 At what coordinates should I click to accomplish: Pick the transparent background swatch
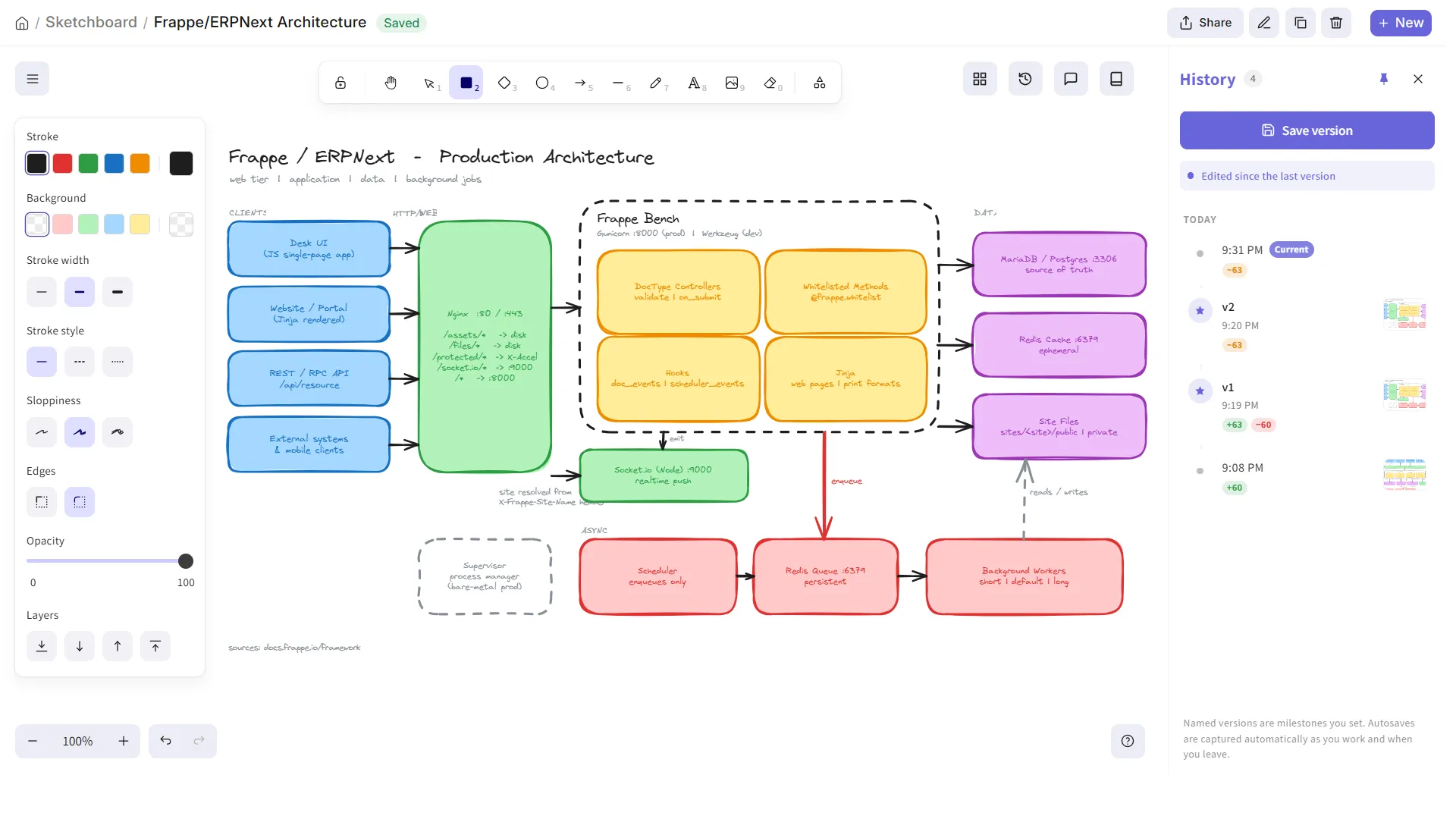coord(37,224)
